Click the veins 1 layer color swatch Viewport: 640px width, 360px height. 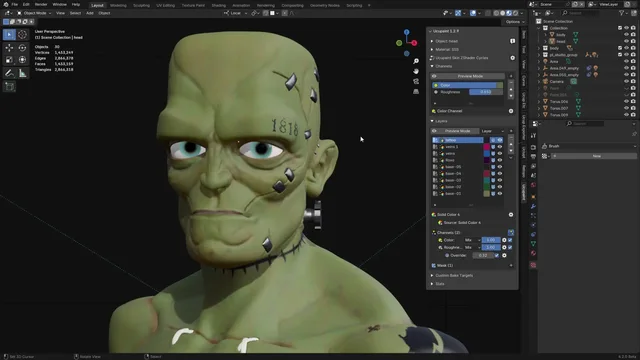(487, 147)
